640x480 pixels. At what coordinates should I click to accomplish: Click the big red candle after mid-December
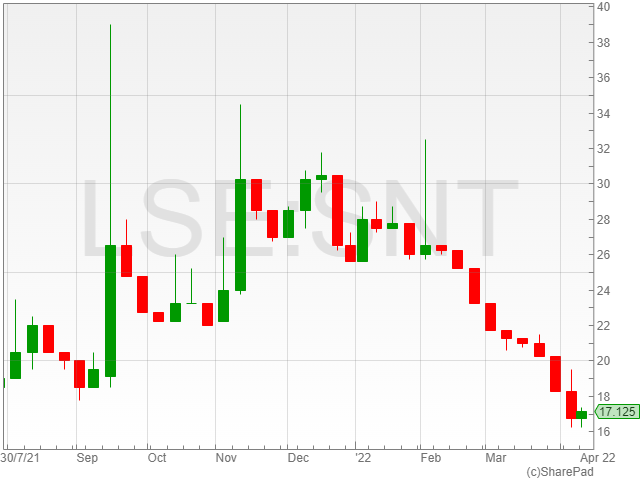(x=338, y=210)
